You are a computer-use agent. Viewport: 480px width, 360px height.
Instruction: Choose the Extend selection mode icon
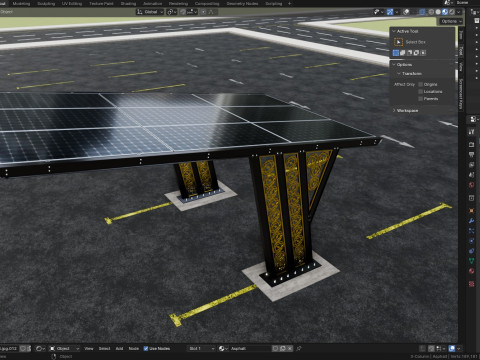tap(403, 53)
